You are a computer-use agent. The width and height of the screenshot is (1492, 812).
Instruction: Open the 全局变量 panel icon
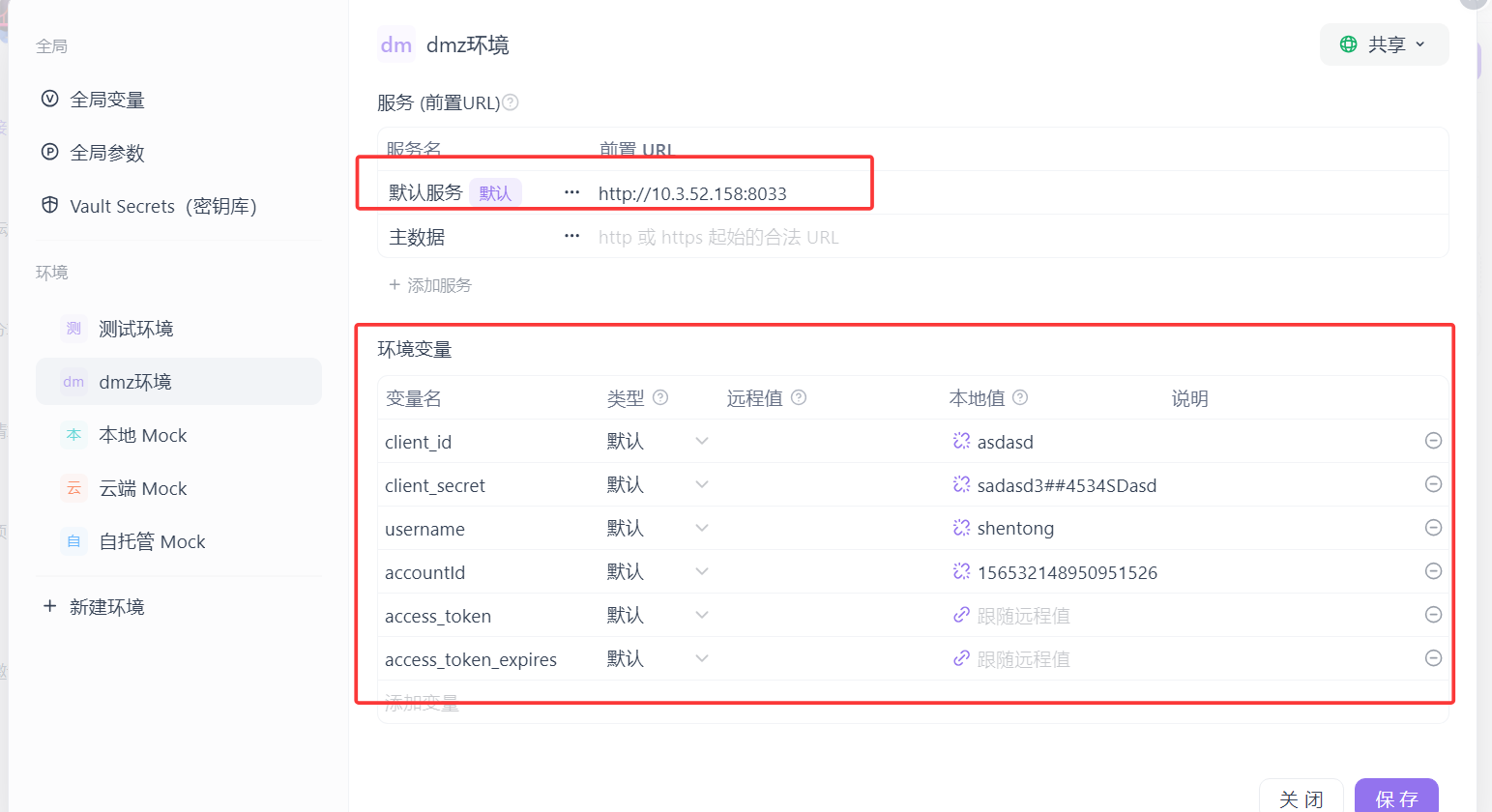pyautogui.click(x=49, y=98)
